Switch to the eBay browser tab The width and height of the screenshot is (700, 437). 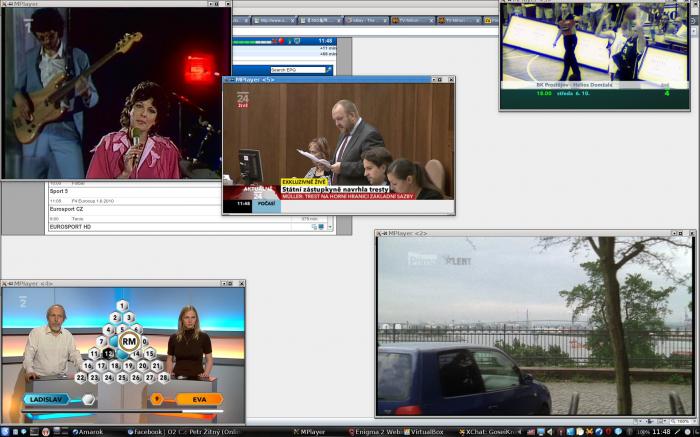coord(366,20)
